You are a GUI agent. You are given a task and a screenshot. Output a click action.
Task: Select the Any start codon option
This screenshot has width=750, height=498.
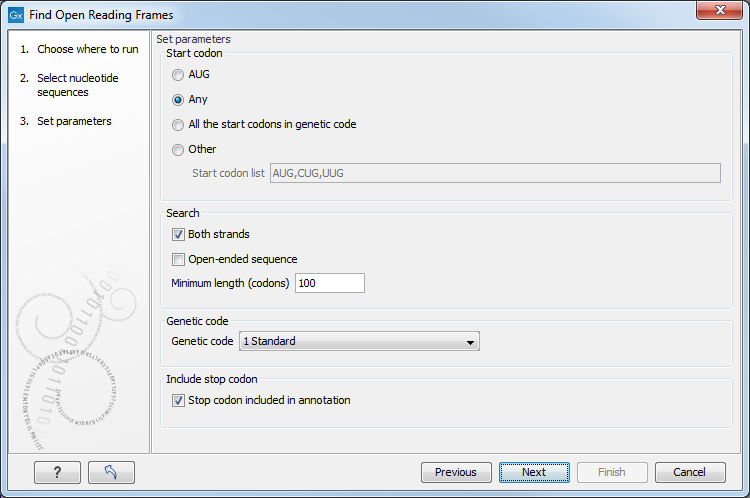(179, 100)
